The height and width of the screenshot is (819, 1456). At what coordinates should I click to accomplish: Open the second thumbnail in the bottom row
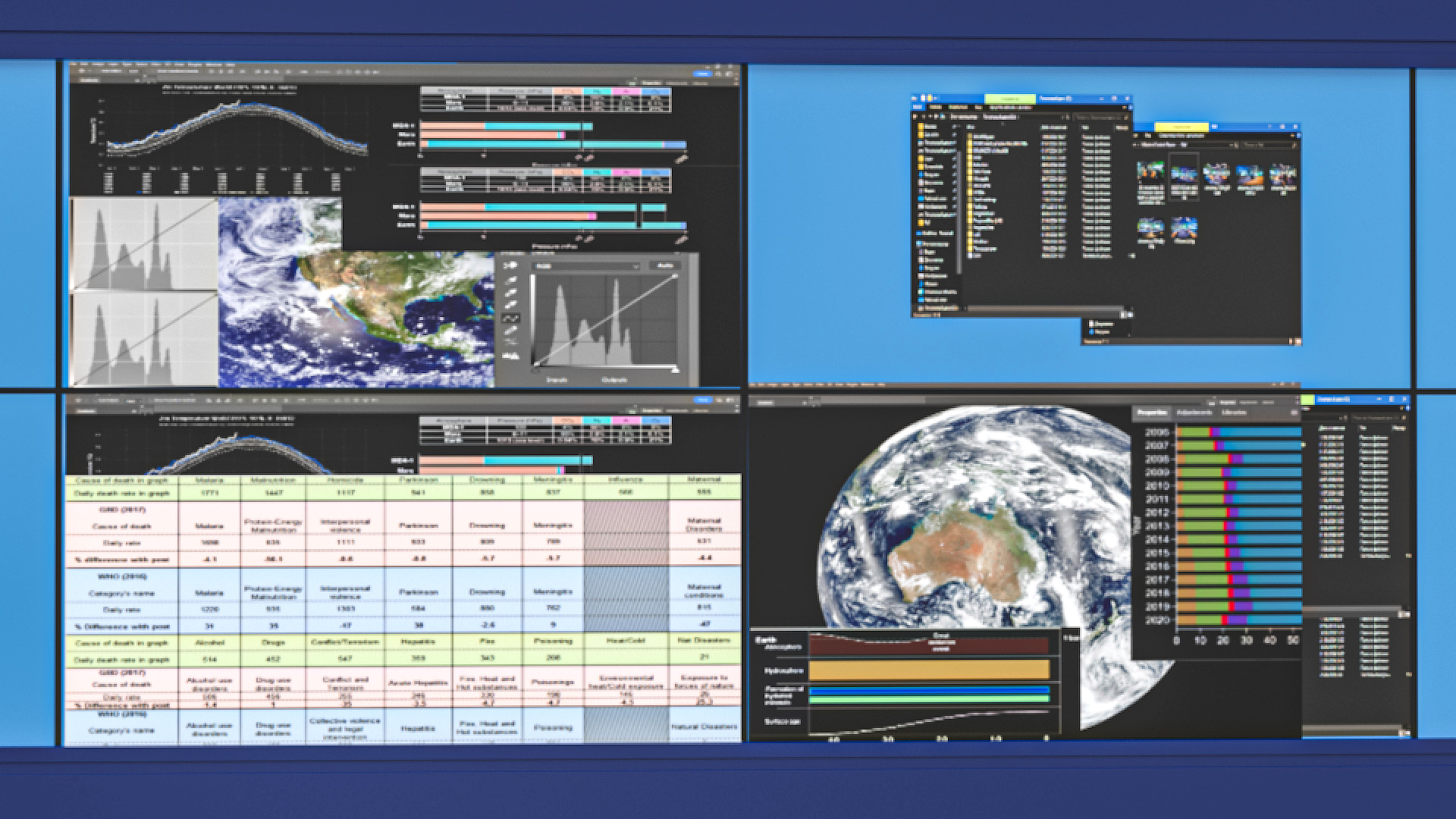[x=1184, y=231]
